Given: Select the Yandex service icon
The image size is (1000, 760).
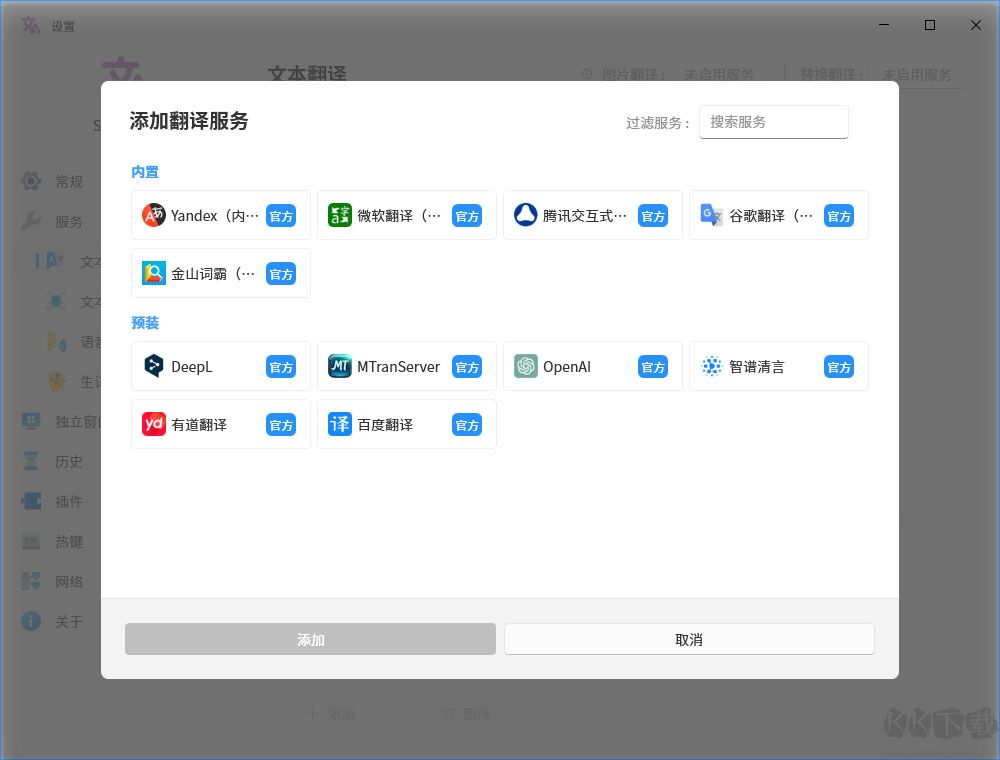Looking at the screenshot, I should pos(154,216).
